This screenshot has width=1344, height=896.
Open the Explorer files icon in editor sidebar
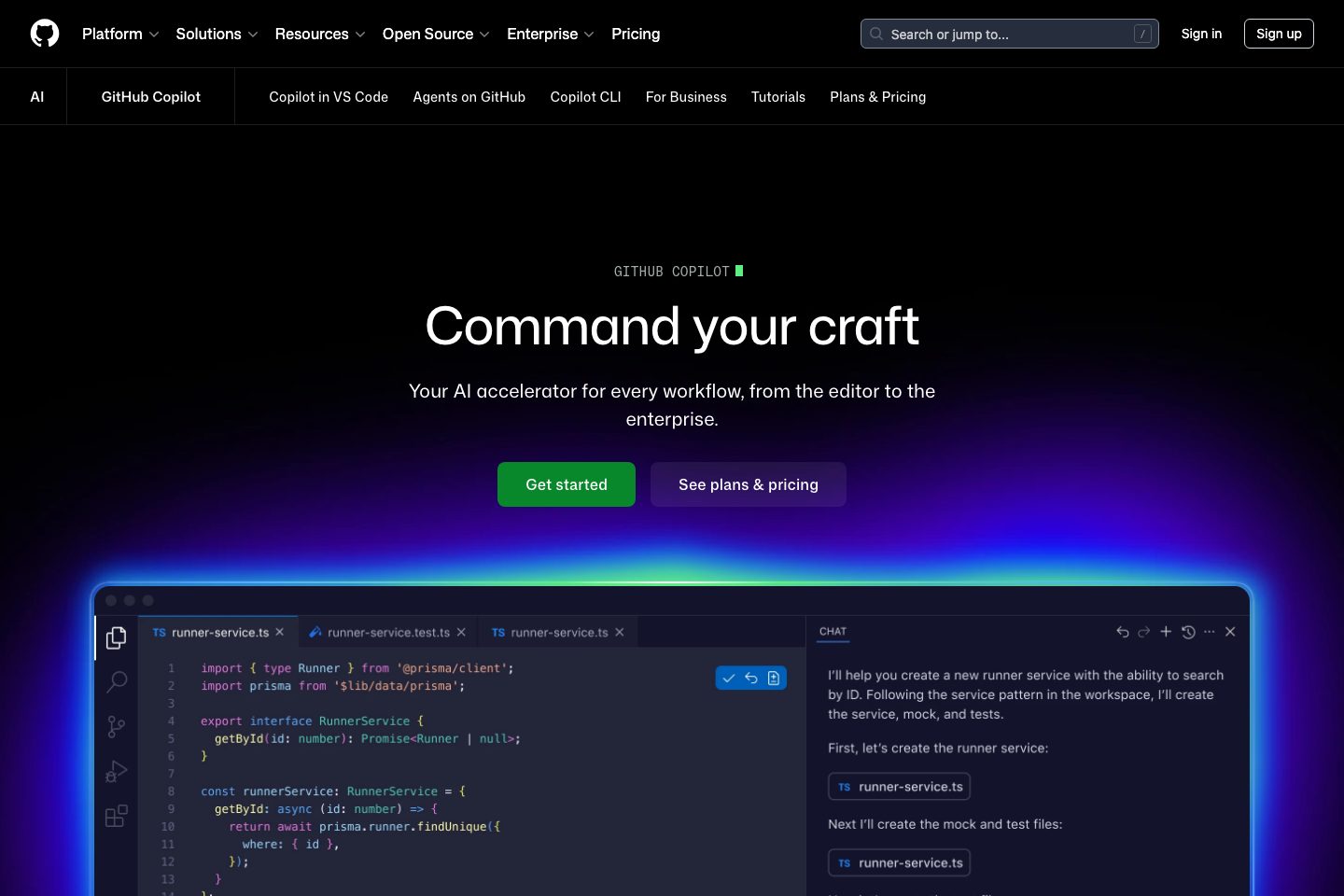tap(117, 637)
